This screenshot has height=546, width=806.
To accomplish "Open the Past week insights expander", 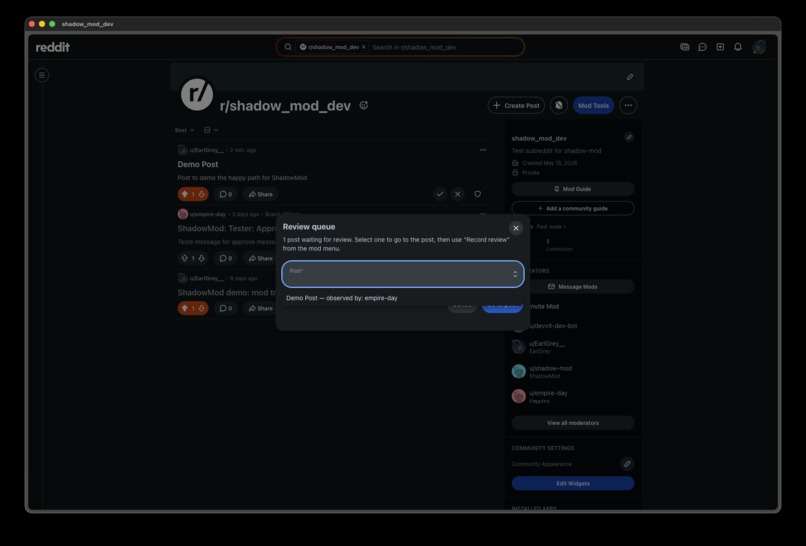I will coord(551,227).
